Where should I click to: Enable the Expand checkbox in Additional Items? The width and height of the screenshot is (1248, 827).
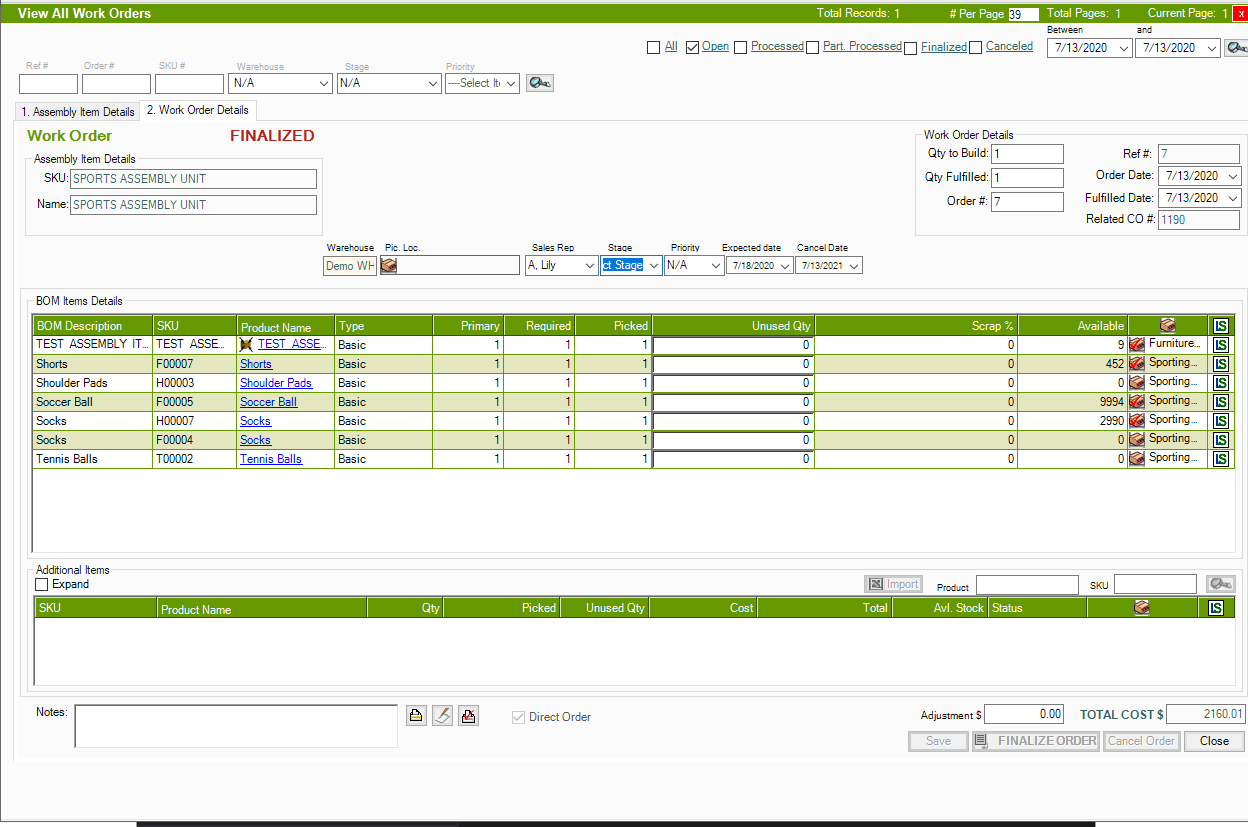(x=42, y=584)
